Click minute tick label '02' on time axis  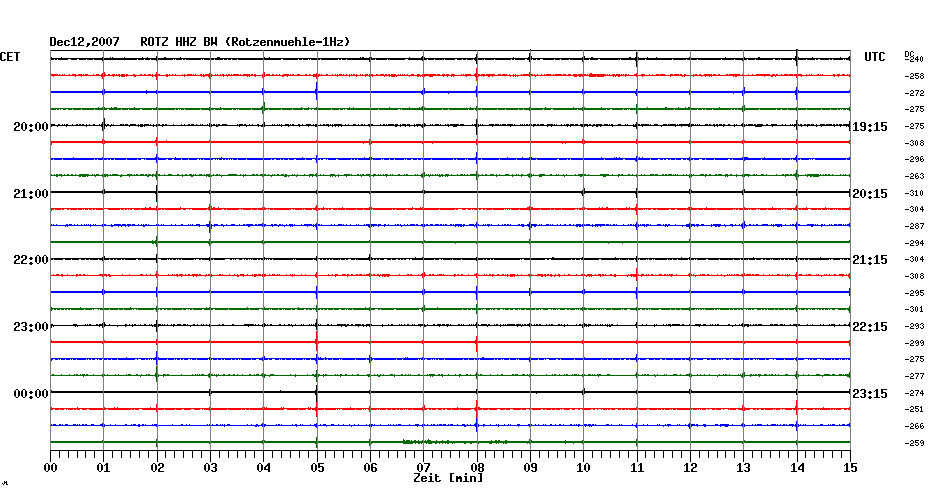point(157,468)
